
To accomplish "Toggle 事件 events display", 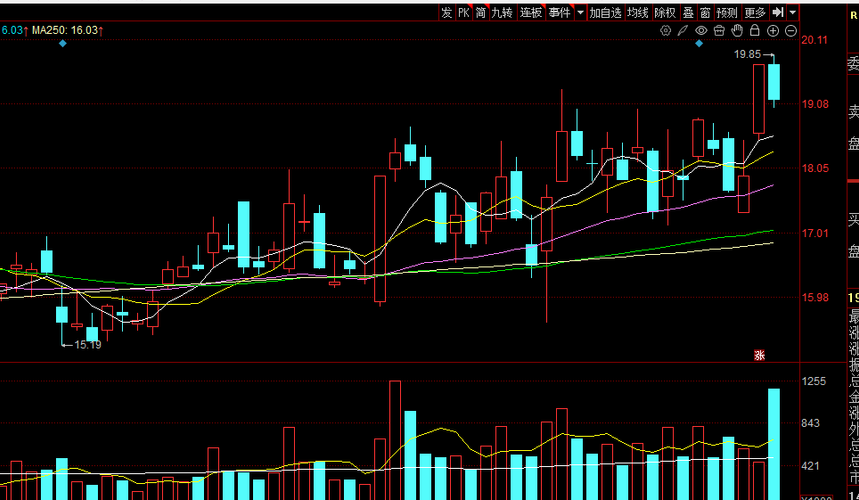I will pyautogui.click(x=560, y=13).
